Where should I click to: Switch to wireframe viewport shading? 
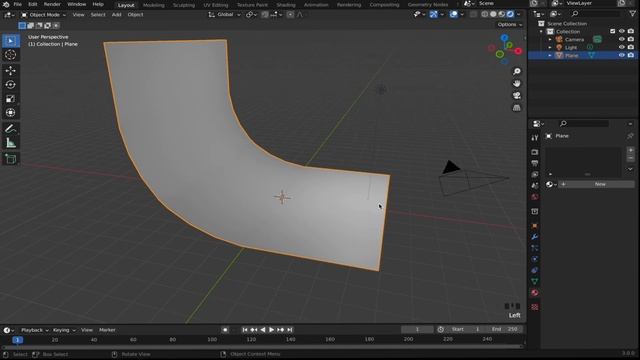tap(484, 14)
